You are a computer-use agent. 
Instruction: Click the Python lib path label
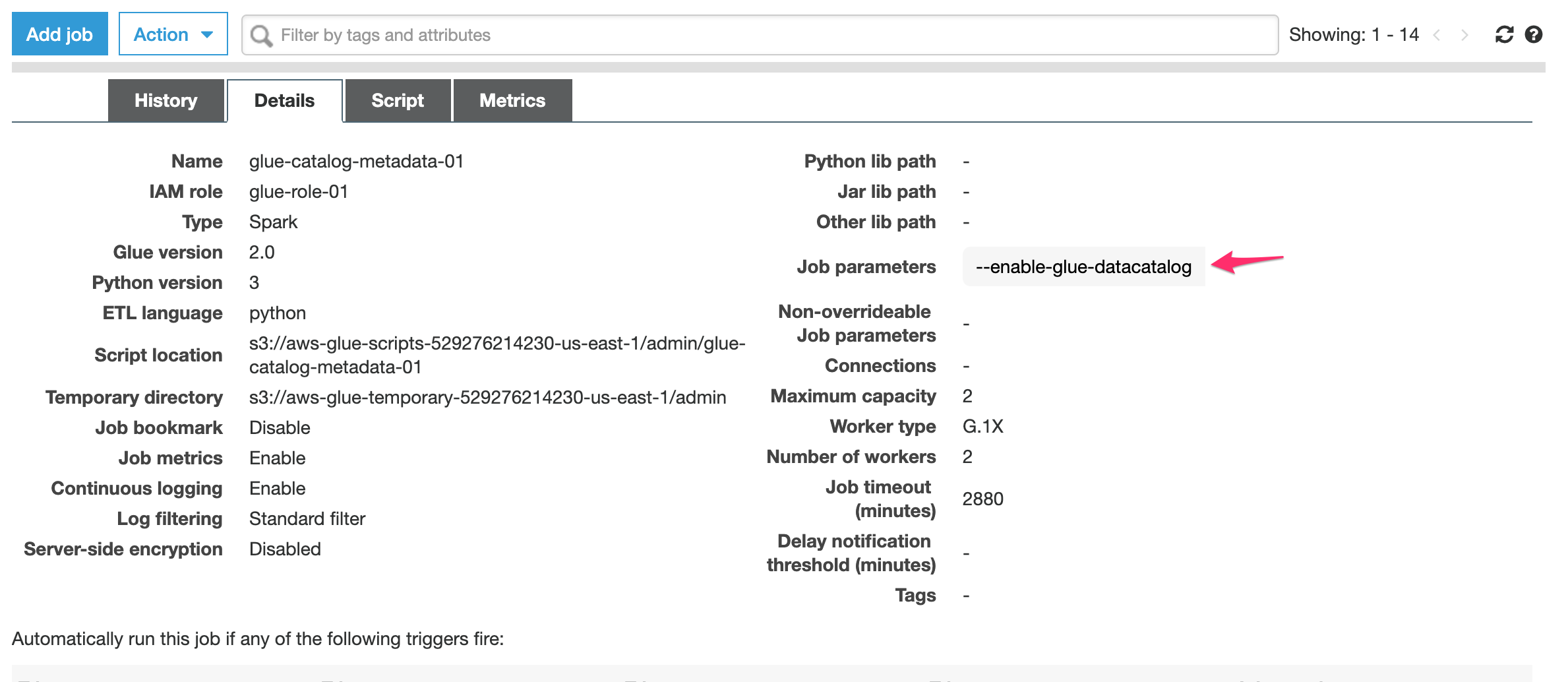pos(870,161)
